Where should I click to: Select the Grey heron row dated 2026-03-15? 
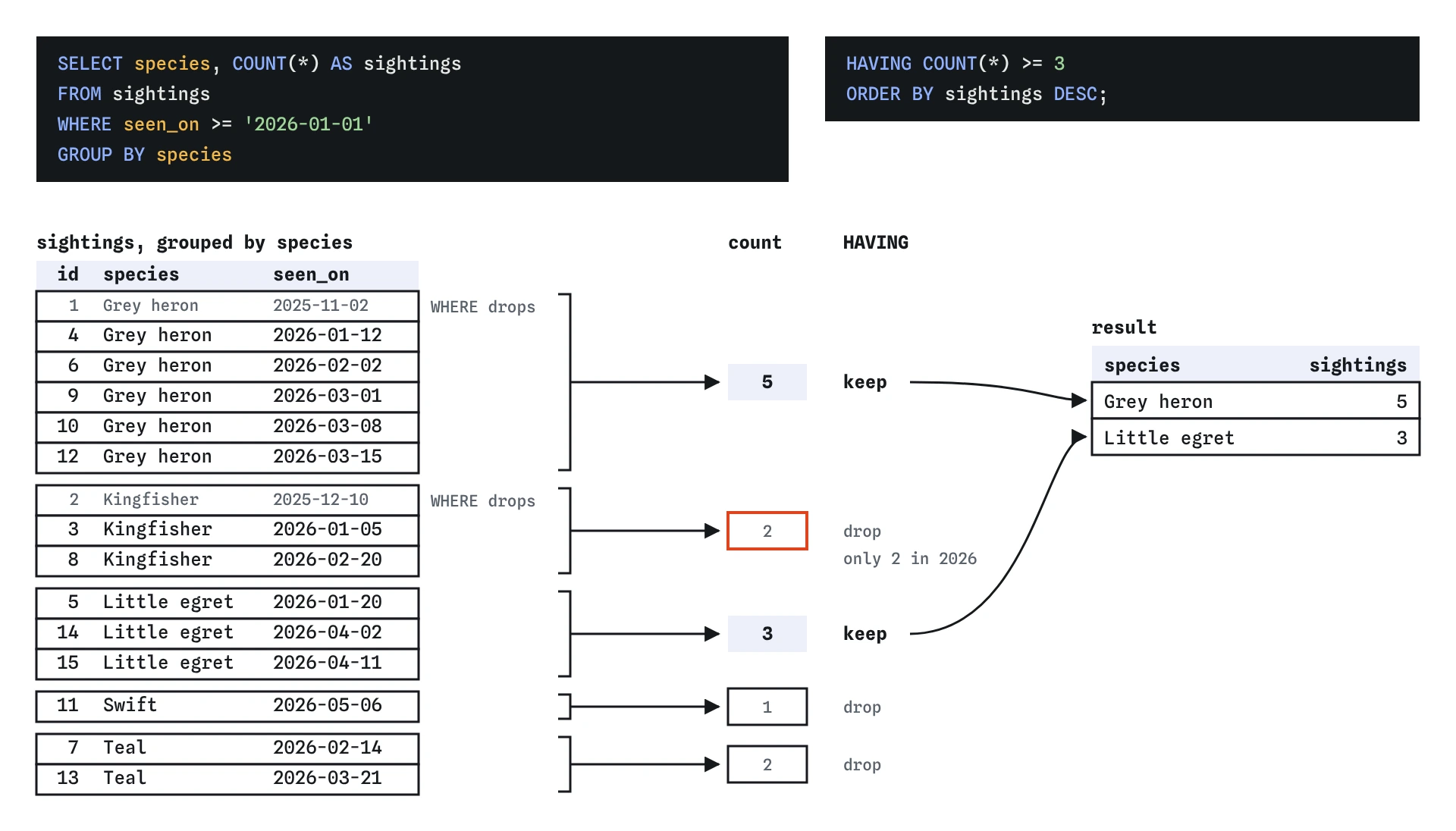click(227, 457)
